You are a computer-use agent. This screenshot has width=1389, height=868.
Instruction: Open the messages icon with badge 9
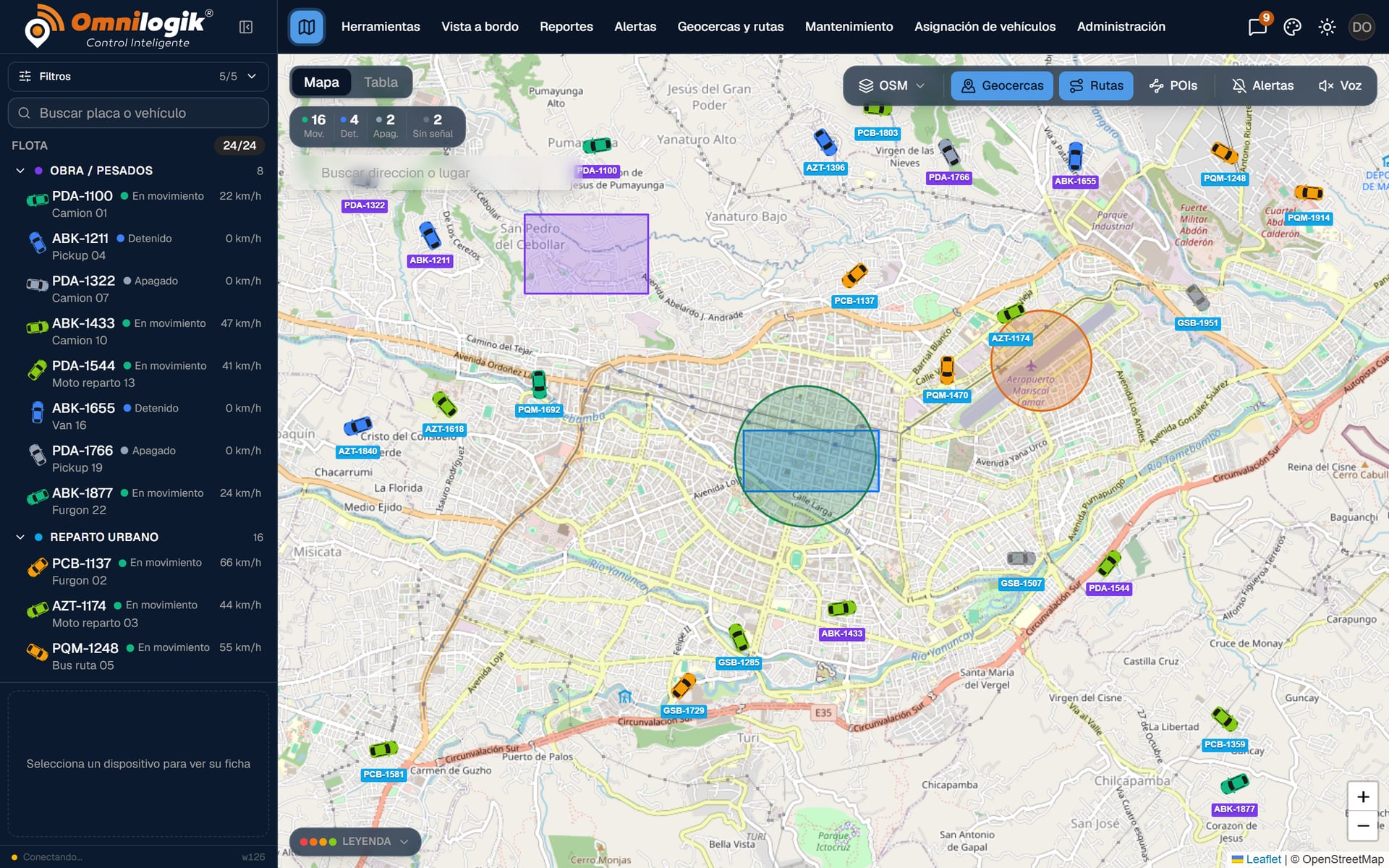pos(1257,27)
